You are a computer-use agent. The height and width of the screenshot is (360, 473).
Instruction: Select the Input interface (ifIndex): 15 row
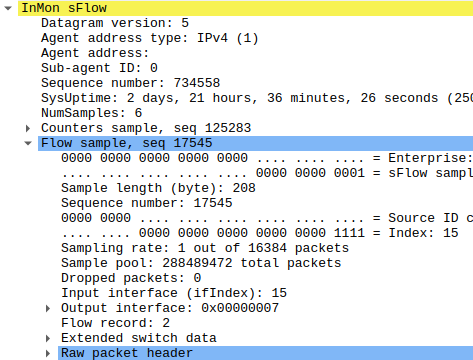click(x=174, y=293)
